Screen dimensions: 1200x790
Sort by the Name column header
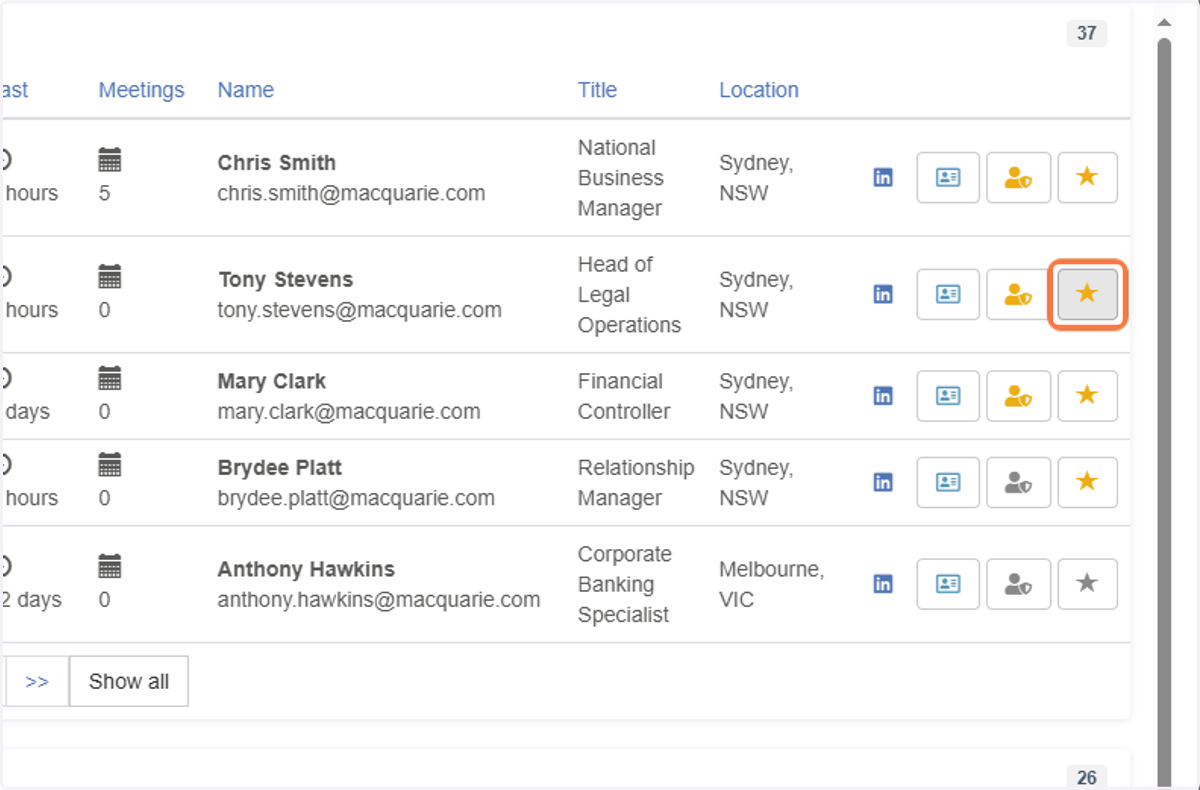(246, 90)
